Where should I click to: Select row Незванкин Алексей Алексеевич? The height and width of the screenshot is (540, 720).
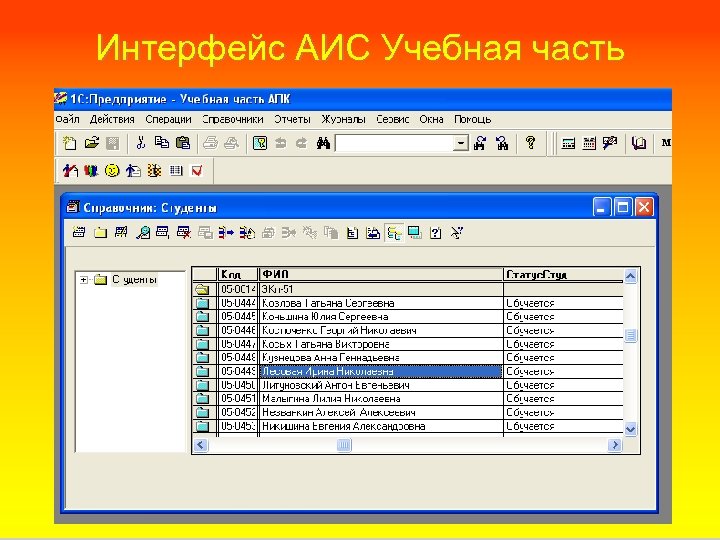[408, 412]
